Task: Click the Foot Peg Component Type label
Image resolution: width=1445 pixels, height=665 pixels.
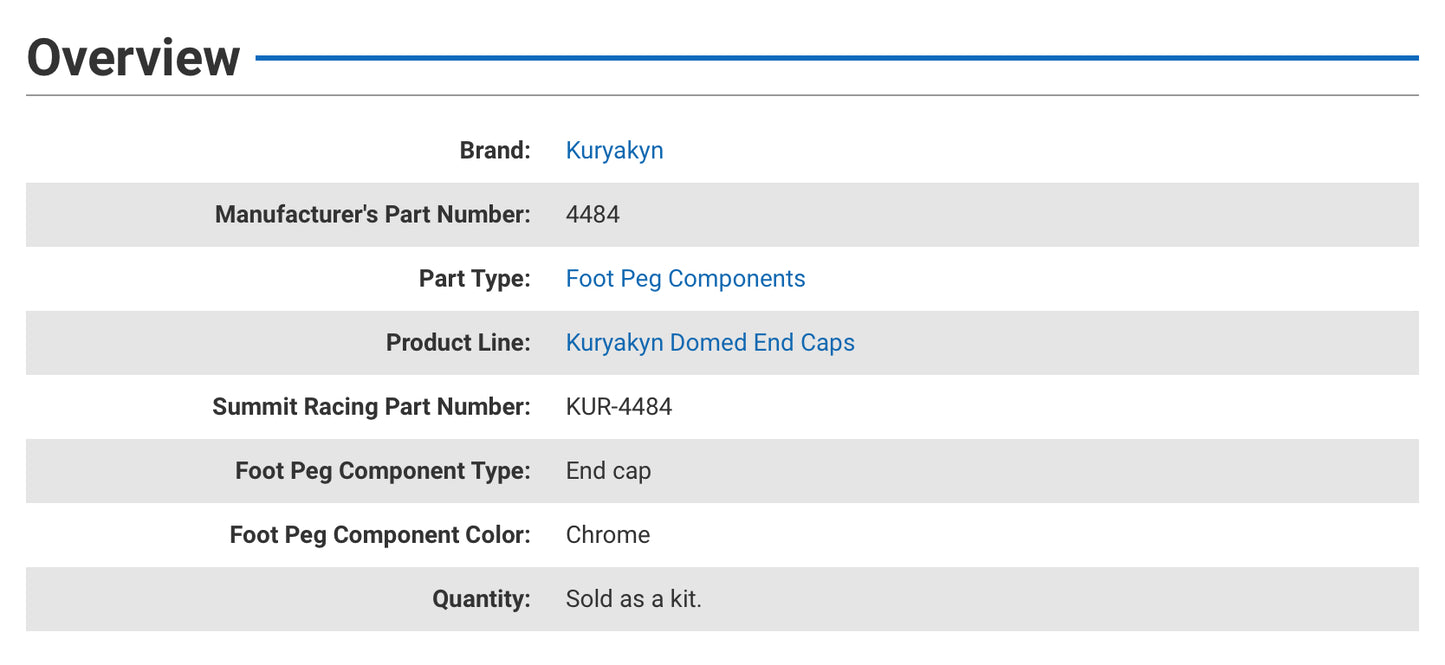Action: click(383, 470)
